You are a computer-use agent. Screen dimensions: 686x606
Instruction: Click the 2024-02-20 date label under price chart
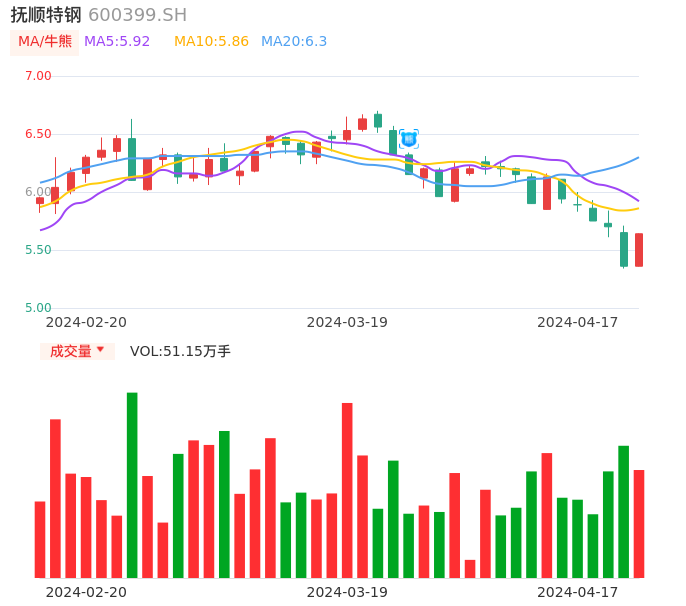click(86, 322)
